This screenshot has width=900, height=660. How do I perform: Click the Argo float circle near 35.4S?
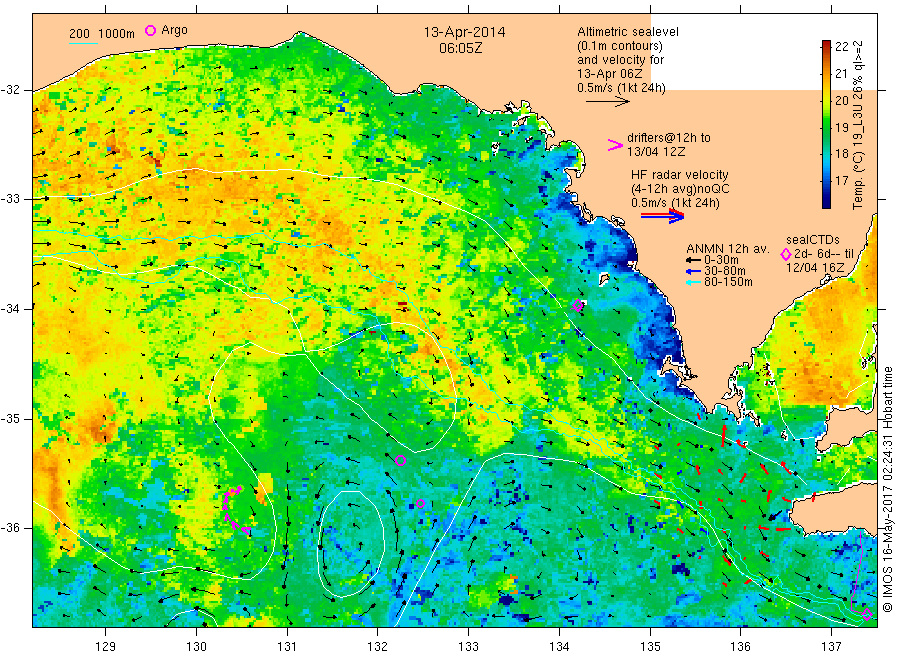pos(401,460)
